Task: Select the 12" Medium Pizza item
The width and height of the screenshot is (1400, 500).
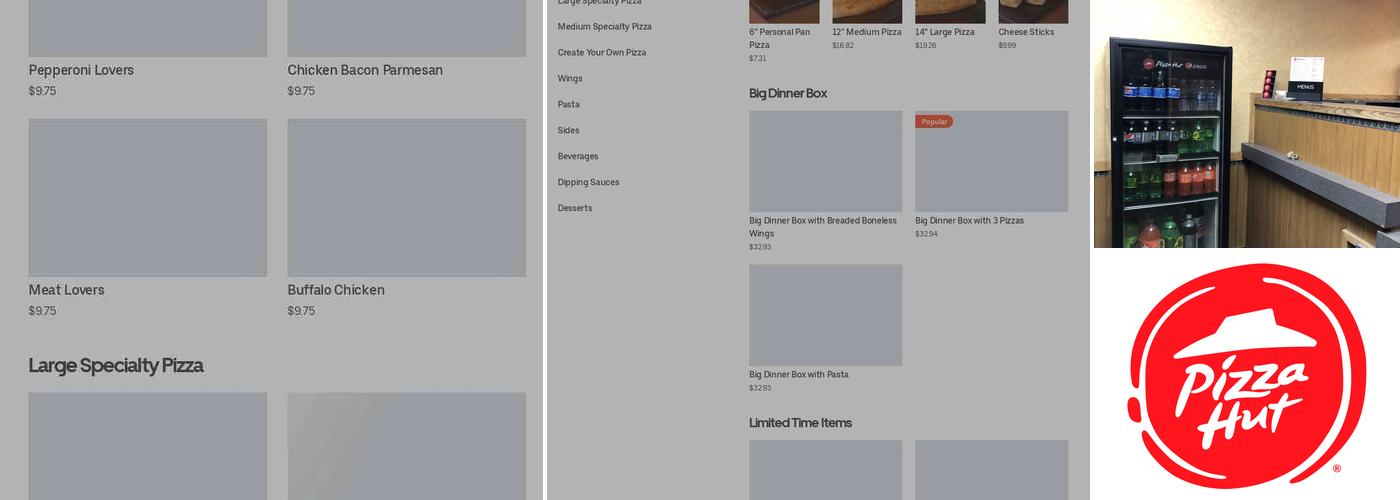Action: click(x=867, y=32)
